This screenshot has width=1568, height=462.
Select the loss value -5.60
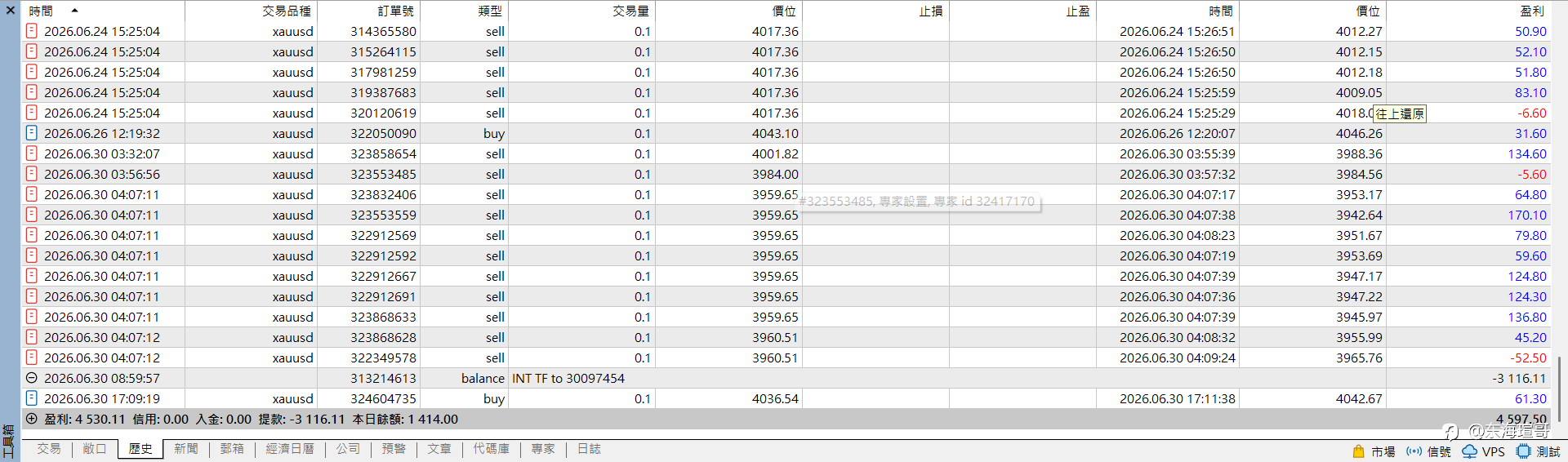tap(1532, 174)
